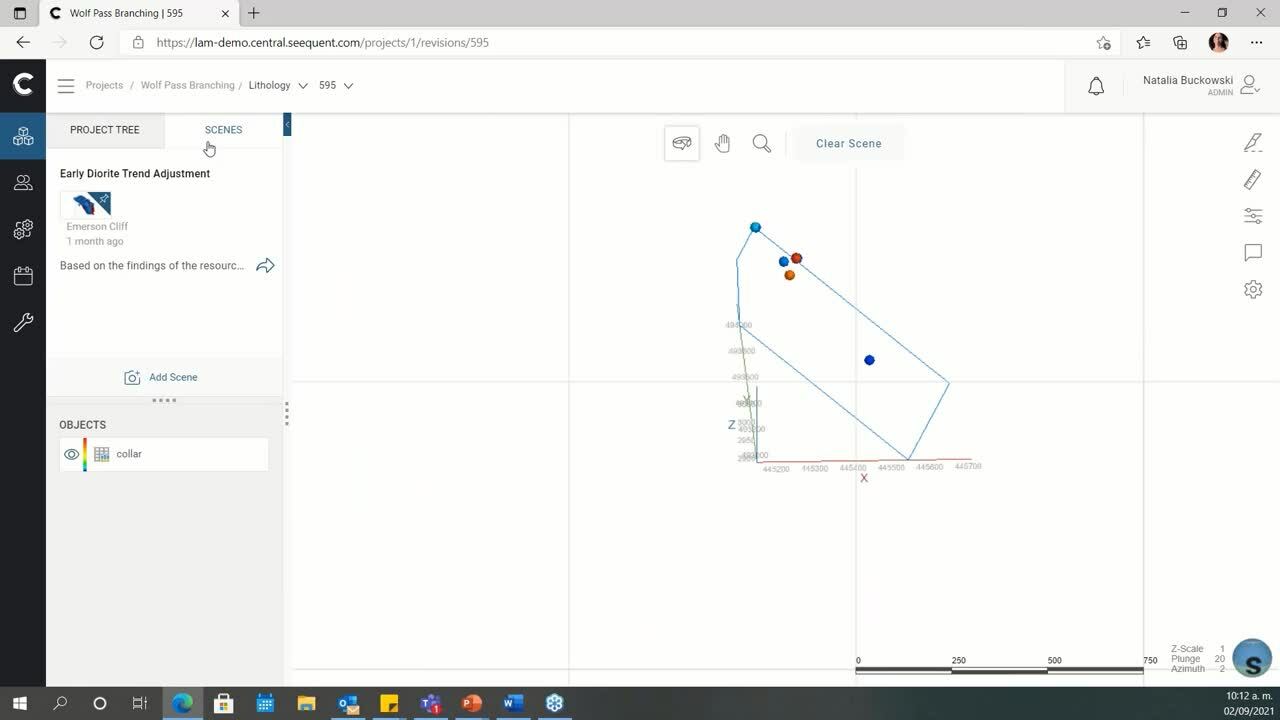This screenshot has width=1280, height=720.
Task: Share the Early Diorite scene arrow
Action: (x=265, y=266)
